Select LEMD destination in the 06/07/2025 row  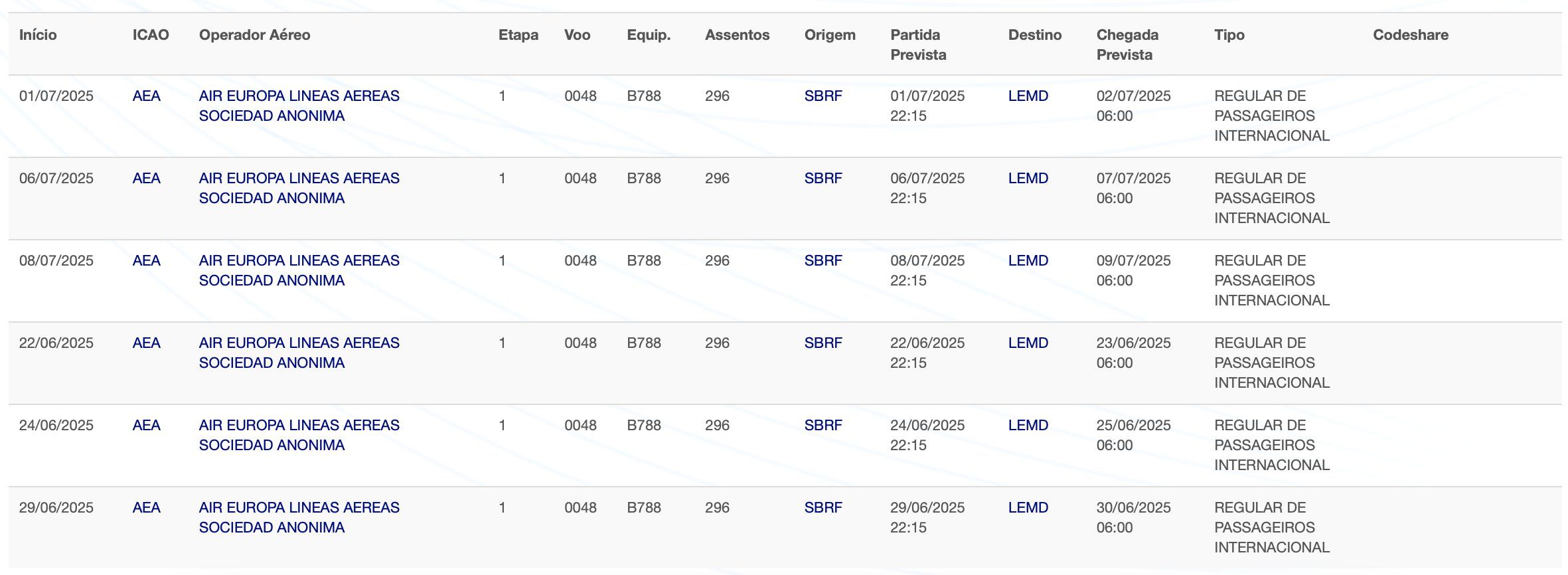click(1028, 178)
